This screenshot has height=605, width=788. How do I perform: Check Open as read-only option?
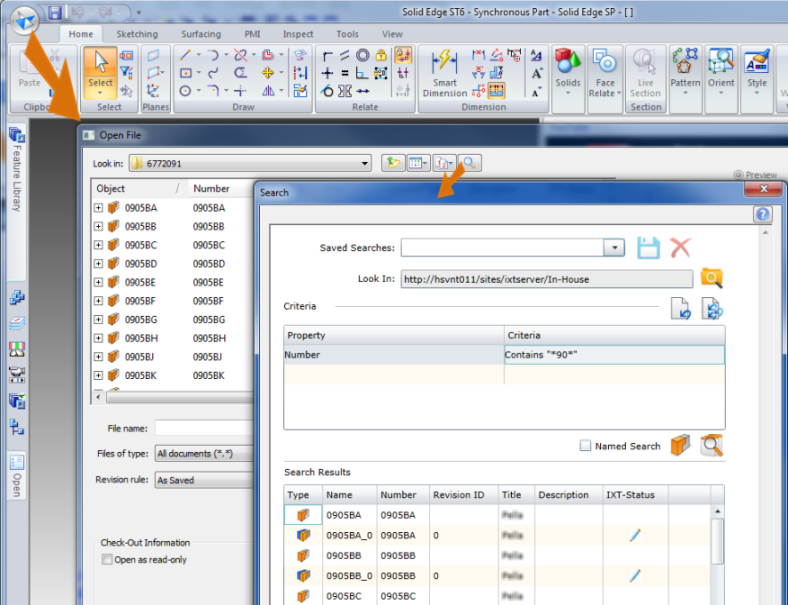coord(107,560)
